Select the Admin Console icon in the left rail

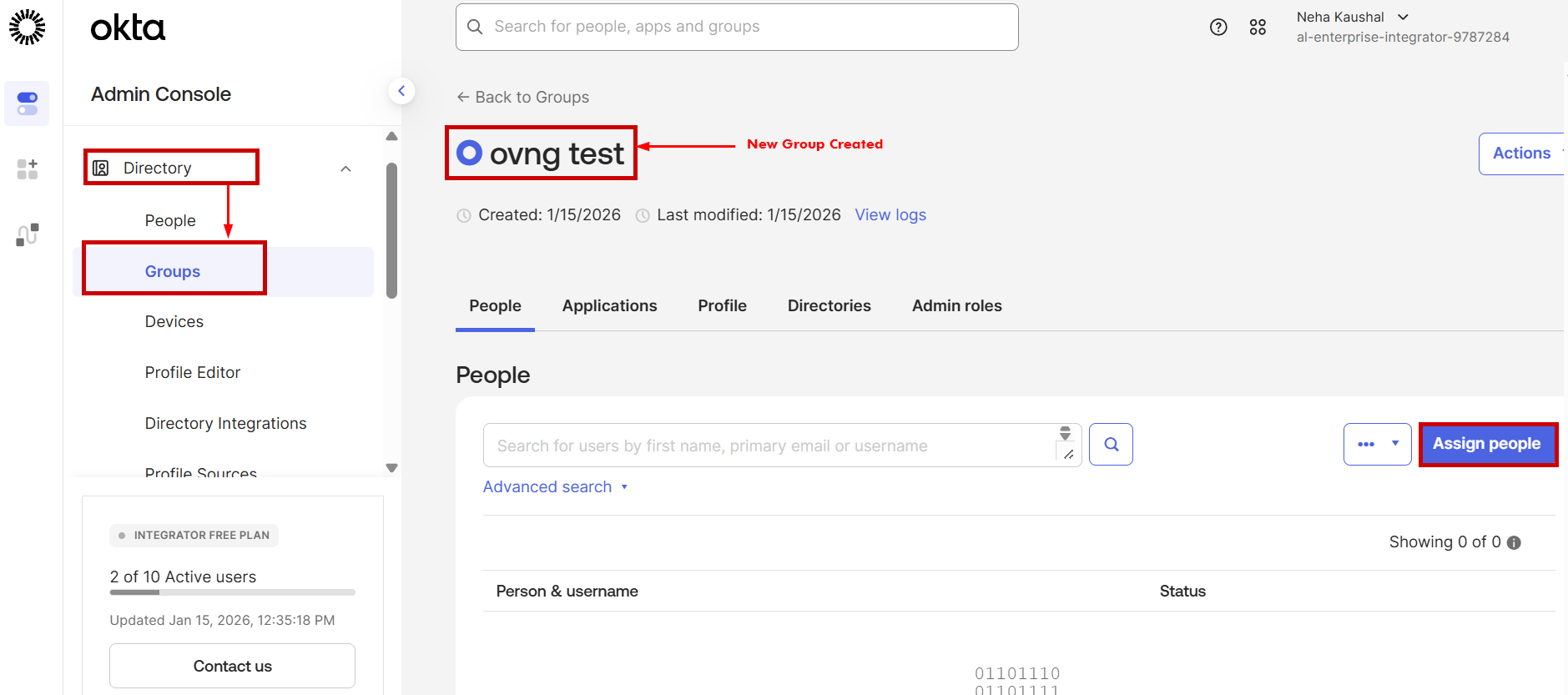[x=27, y=103]
